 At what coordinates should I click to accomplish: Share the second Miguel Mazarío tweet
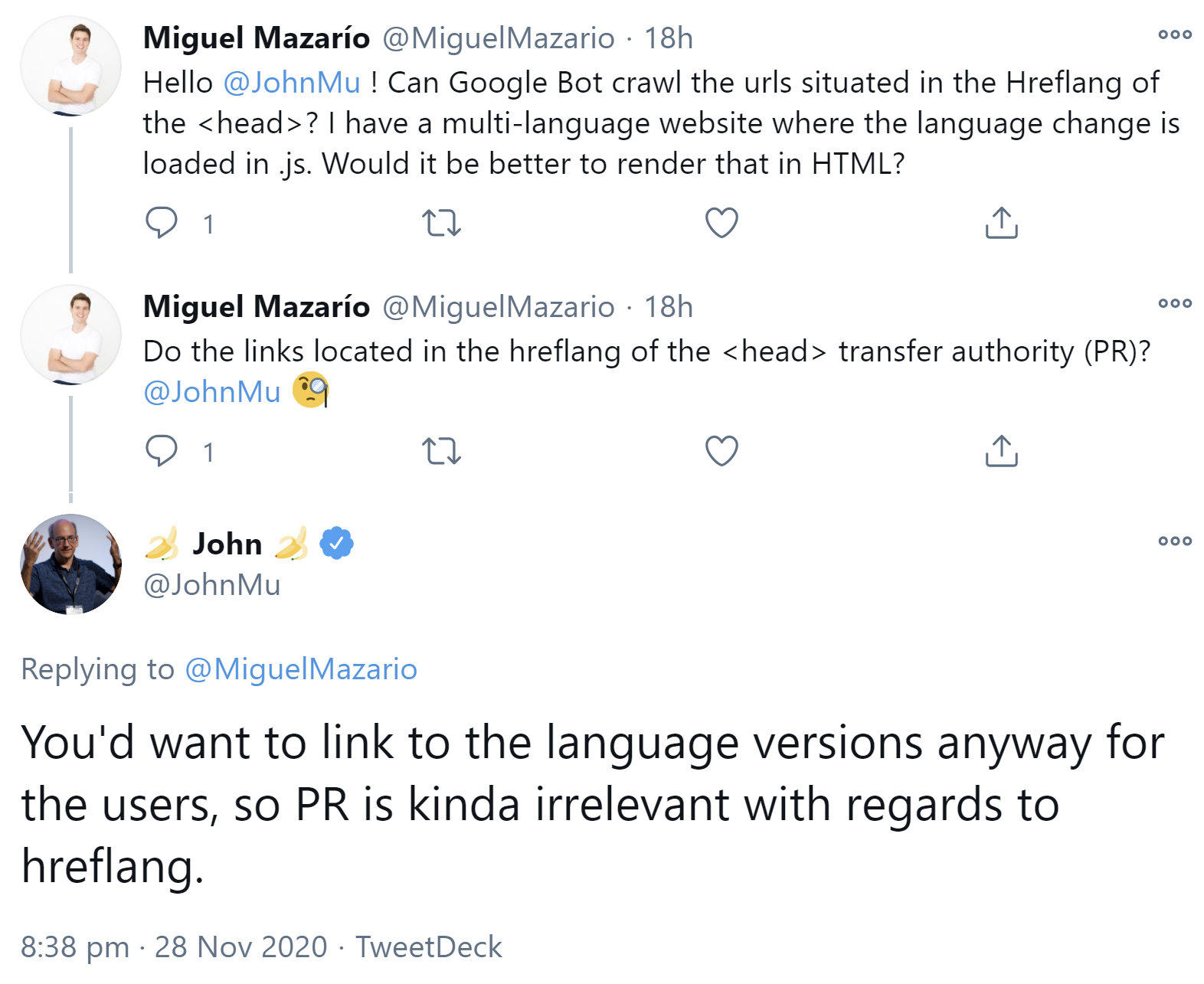point(1001,451)
